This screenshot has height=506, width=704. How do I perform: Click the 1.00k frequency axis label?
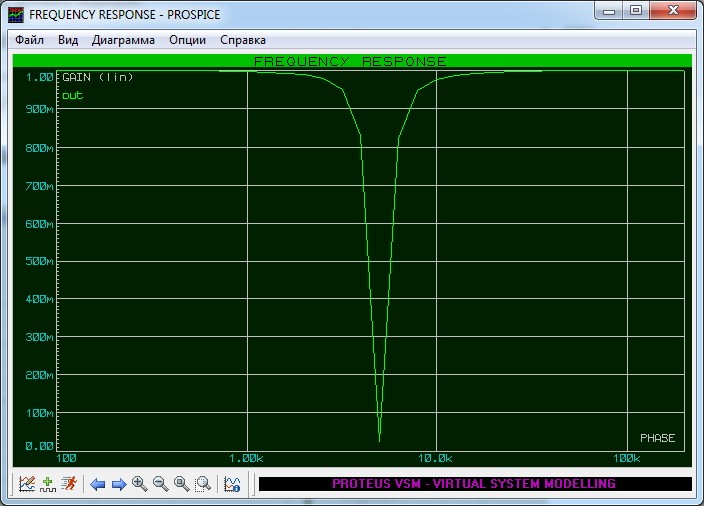click(246, 458)
